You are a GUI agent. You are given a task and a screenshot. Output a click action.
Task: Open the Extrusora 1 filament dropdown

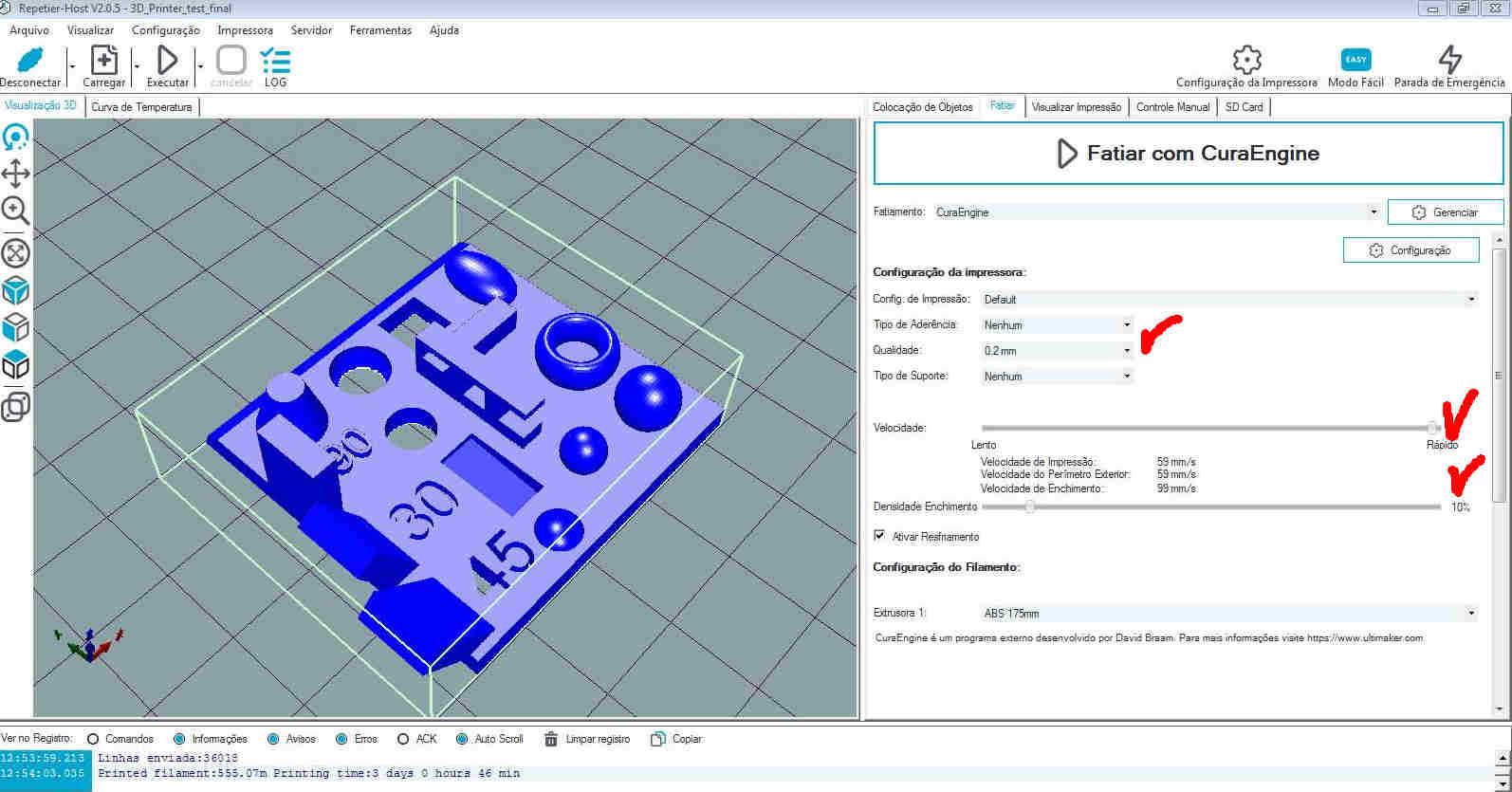point(1230,613)
